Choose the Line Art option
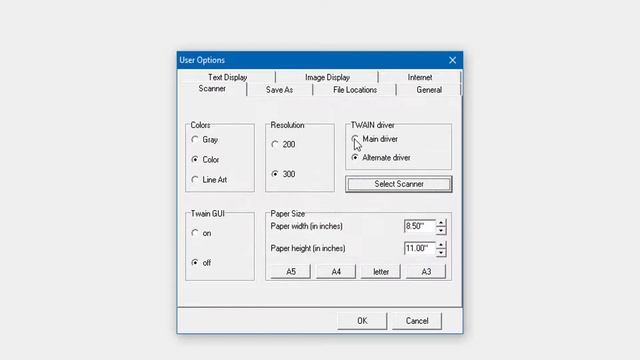The height and width of the screenshot is (360, 640). 195,180
